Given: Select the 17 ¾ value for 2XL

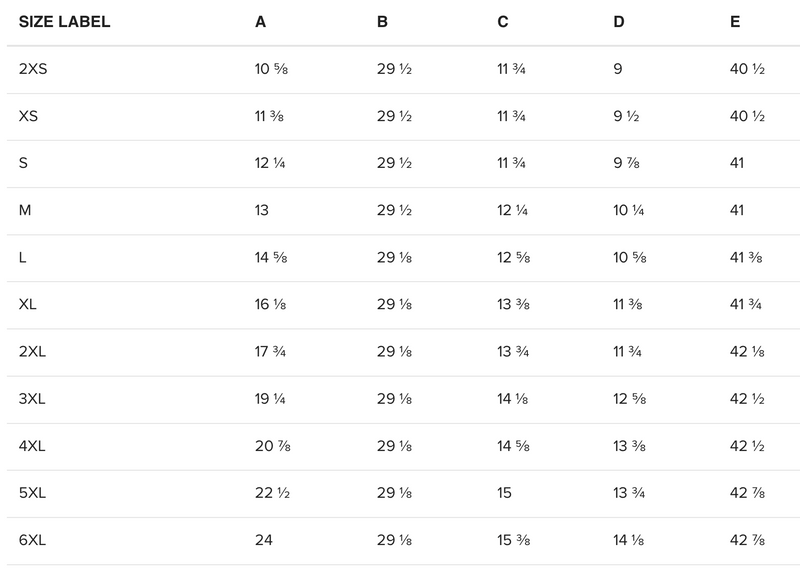Looking at the screenshot, I should point(271,352).
